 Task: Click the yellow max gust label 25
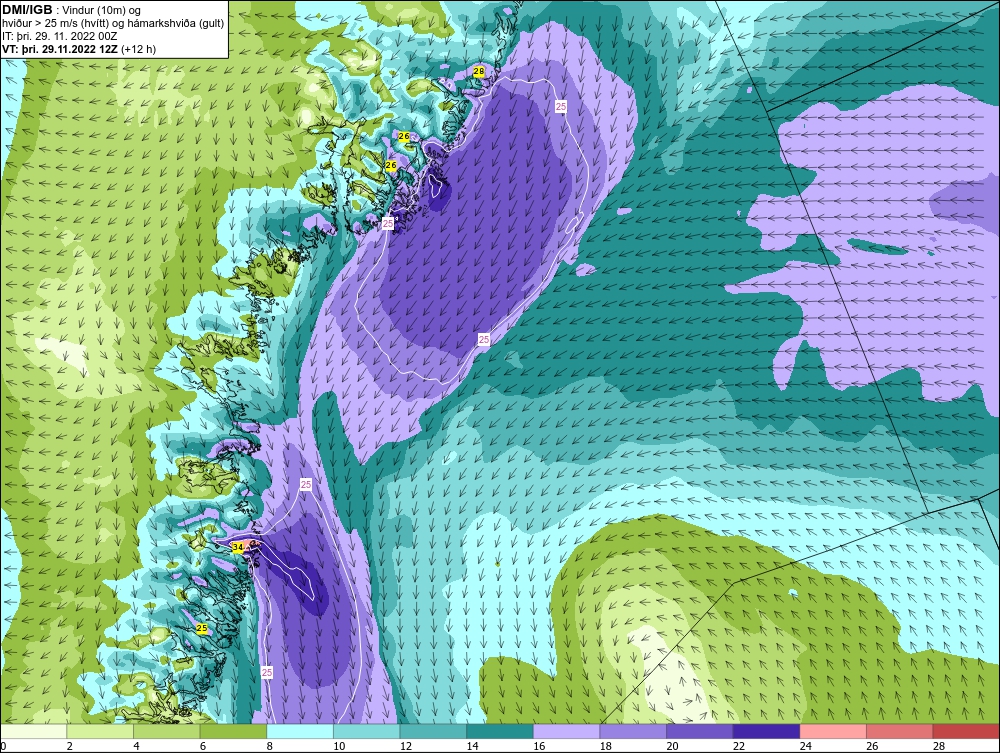202,628
